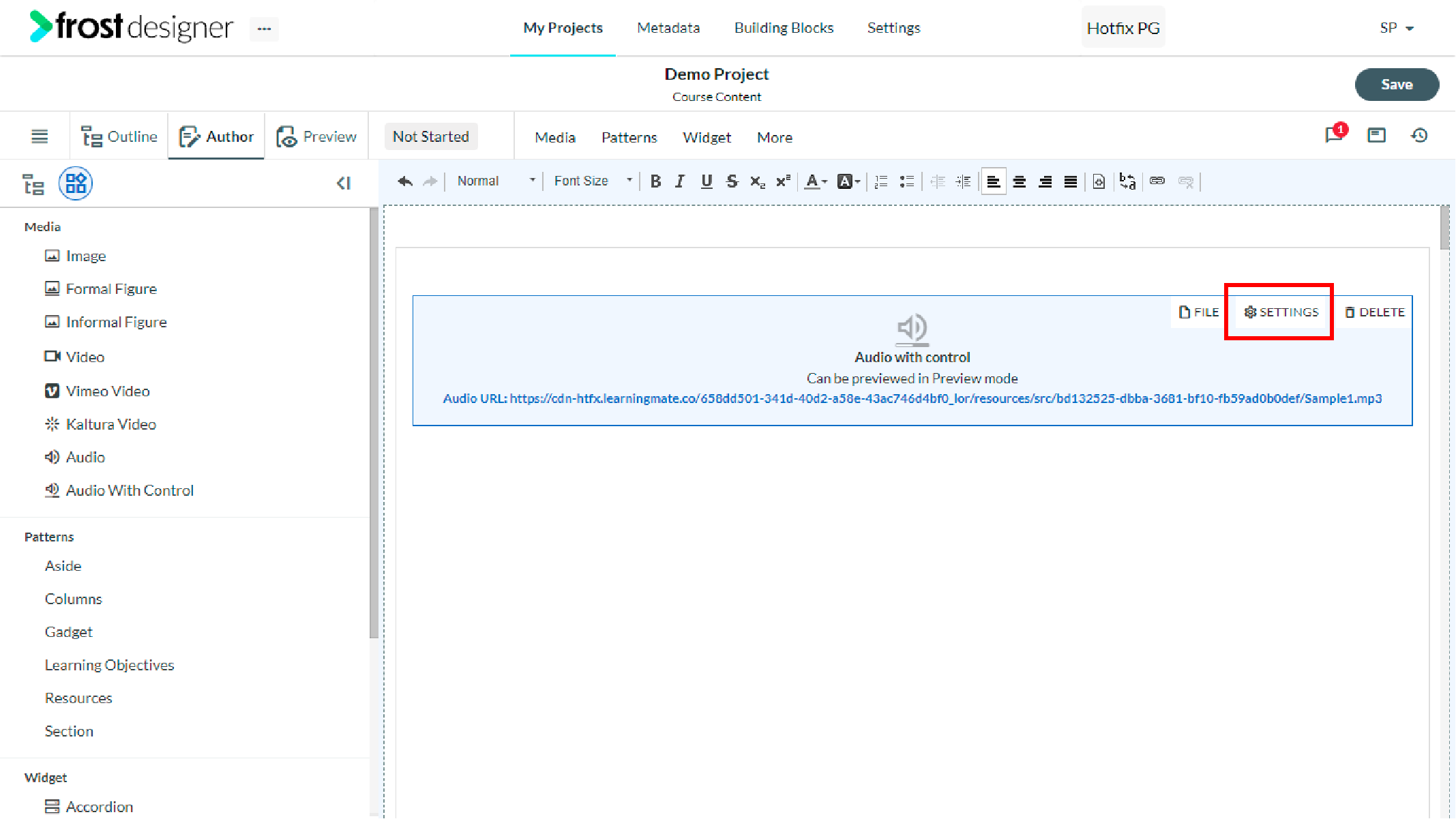Open the top Settings tab
The height and width of the screenshot is (819, 1456).
[893, 28]
